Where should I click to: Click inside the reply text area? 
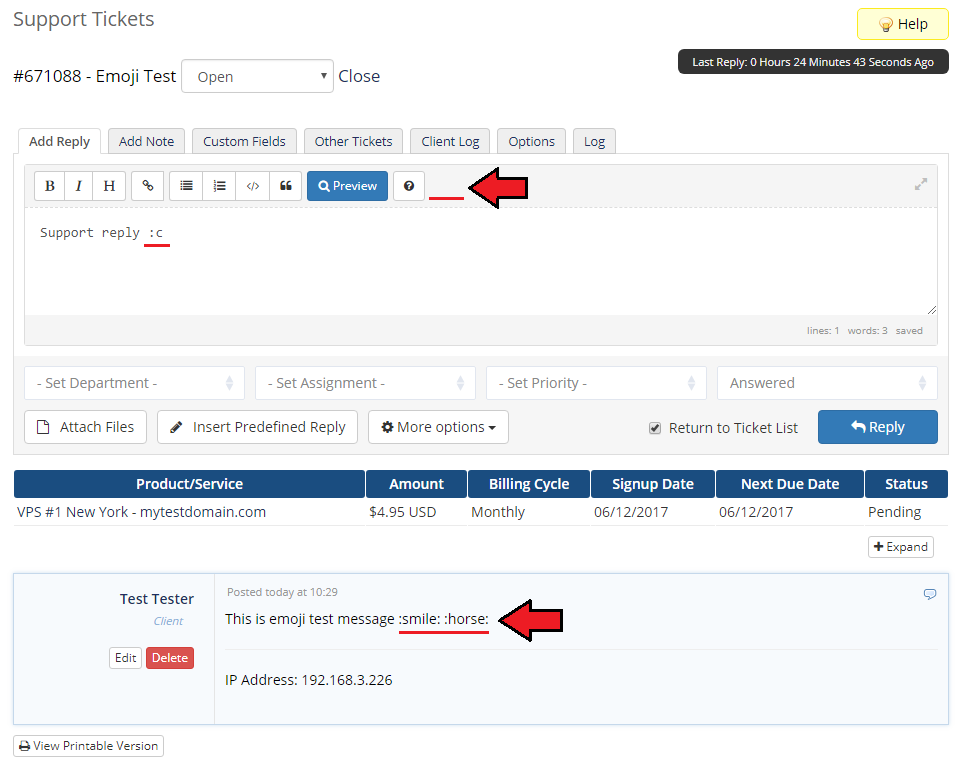[x=481, y=262]
